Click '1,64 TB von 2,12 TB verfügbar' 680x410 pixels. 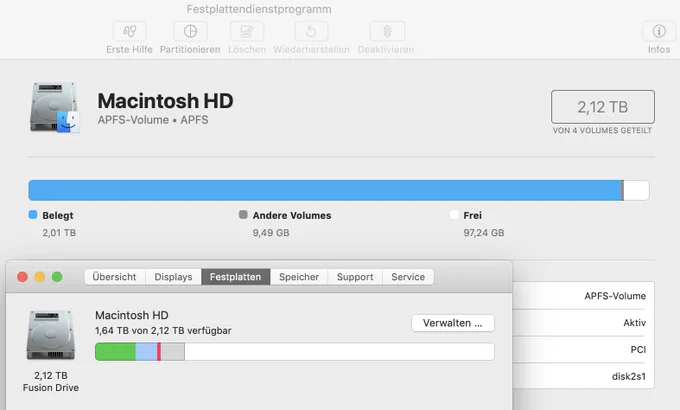click(163, 331)
